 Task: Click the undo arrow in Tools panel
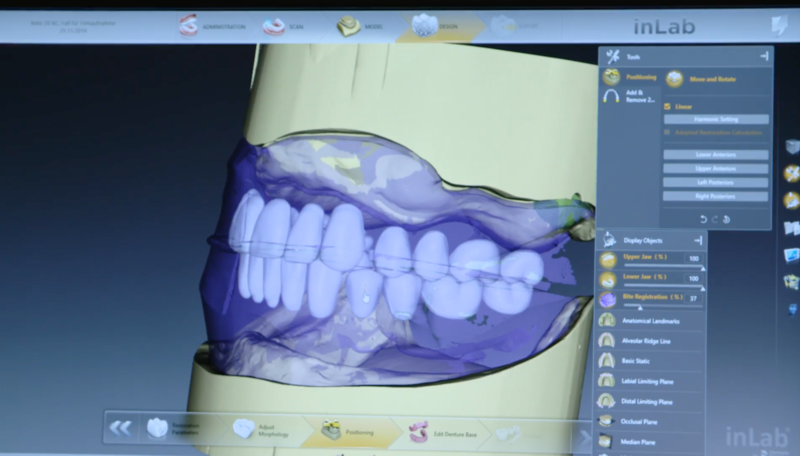(x=704, y=219)
